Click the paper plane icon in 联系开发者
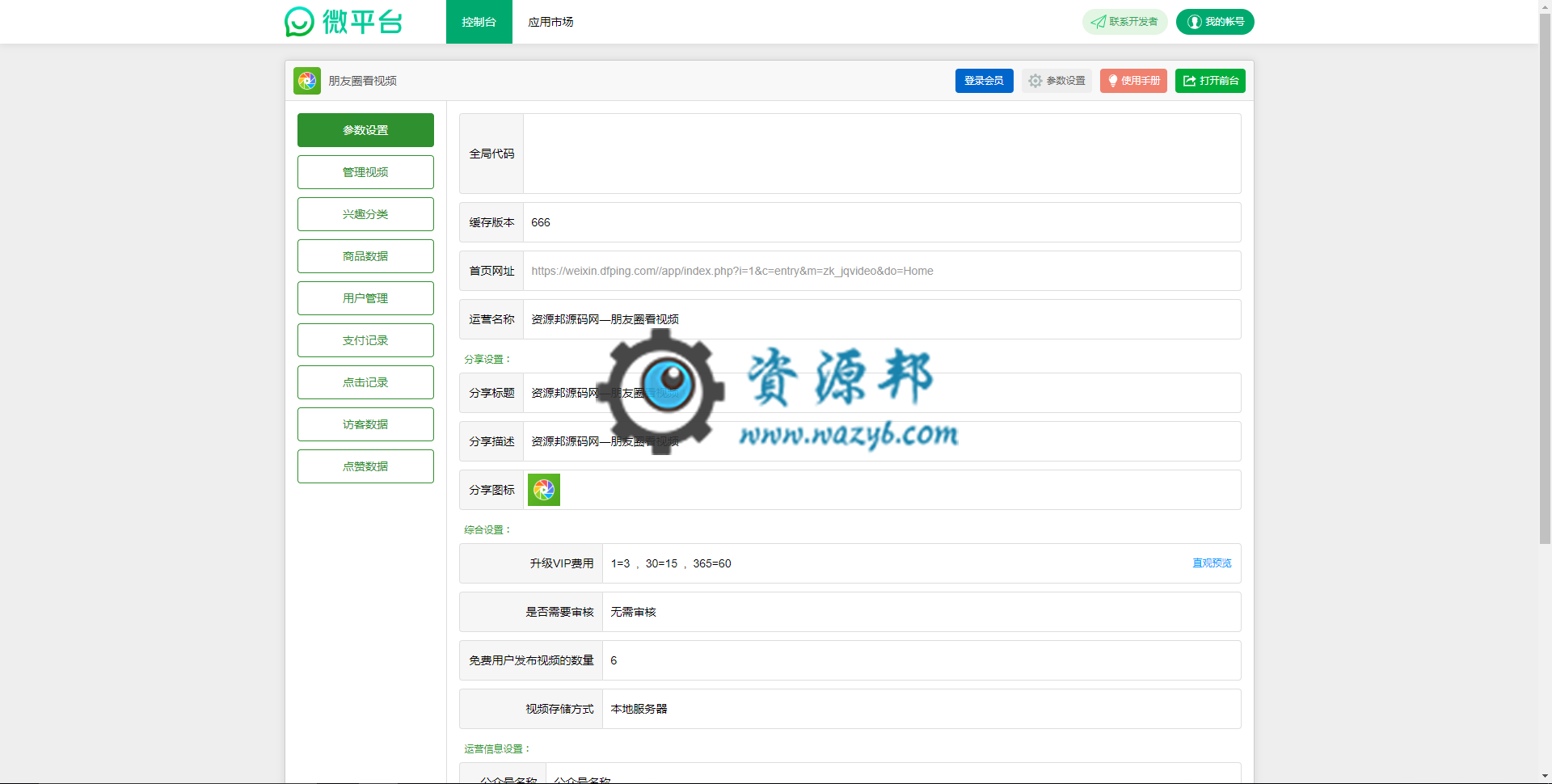 [x=1099, y=22]
